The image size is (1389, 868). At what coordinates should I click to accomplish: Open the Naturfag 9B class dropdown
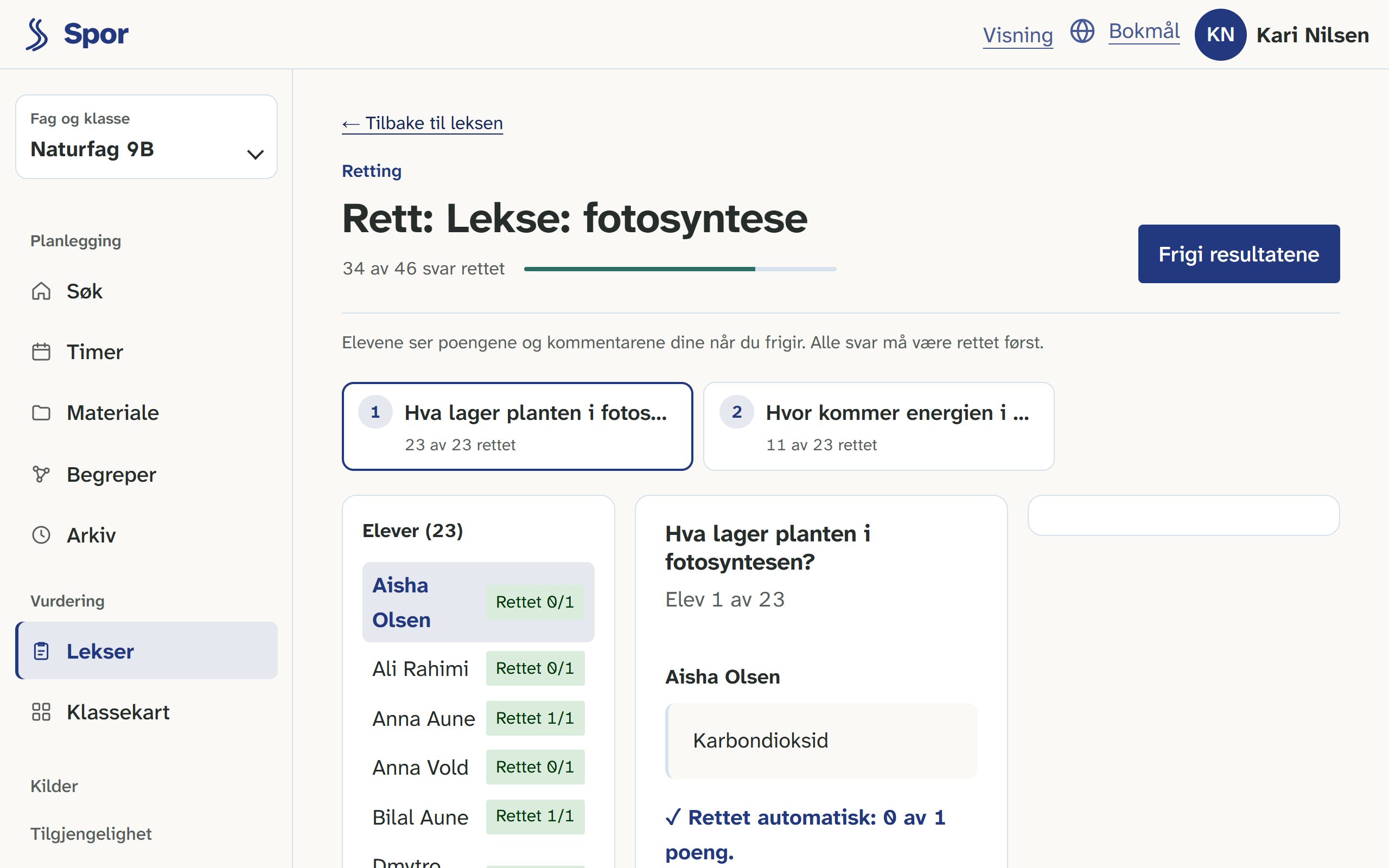tap(146, 137)
